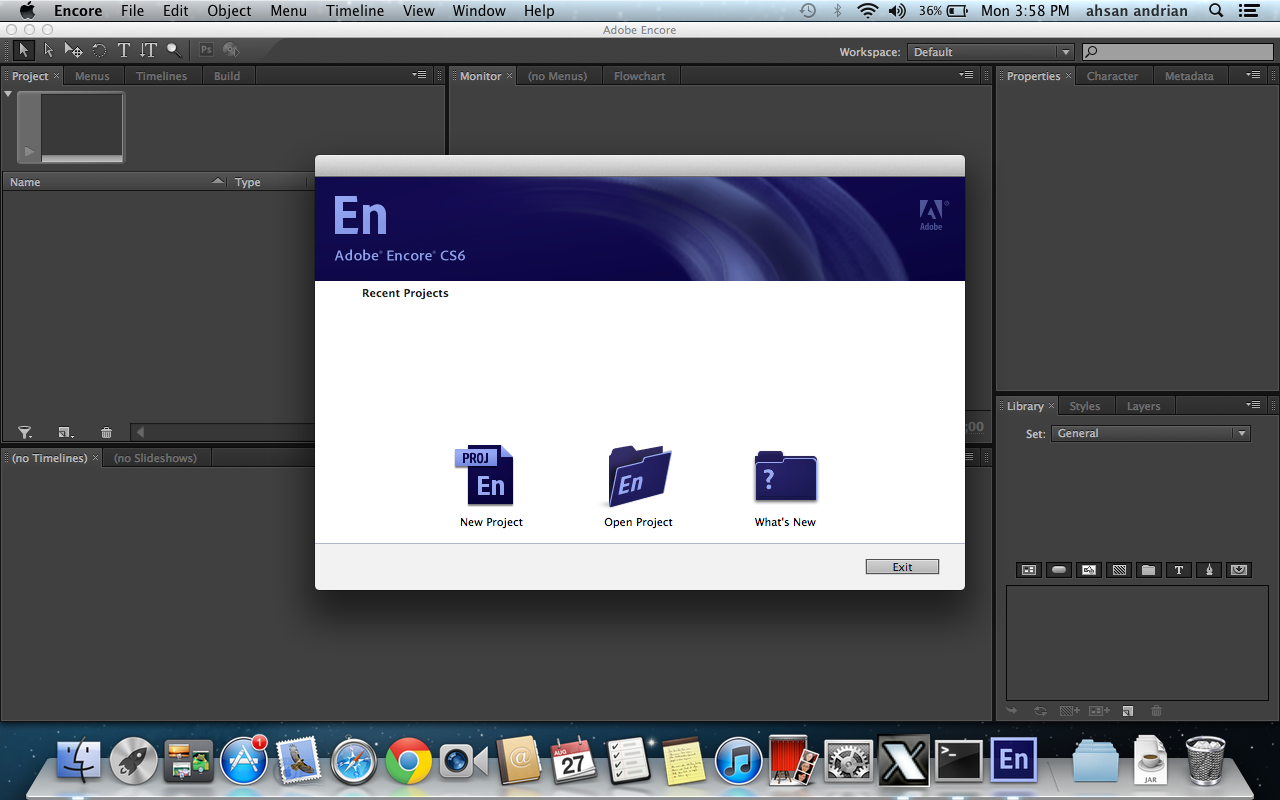Select the Move tool
The height and width of the screenshot is (800, 1280).
74,50
